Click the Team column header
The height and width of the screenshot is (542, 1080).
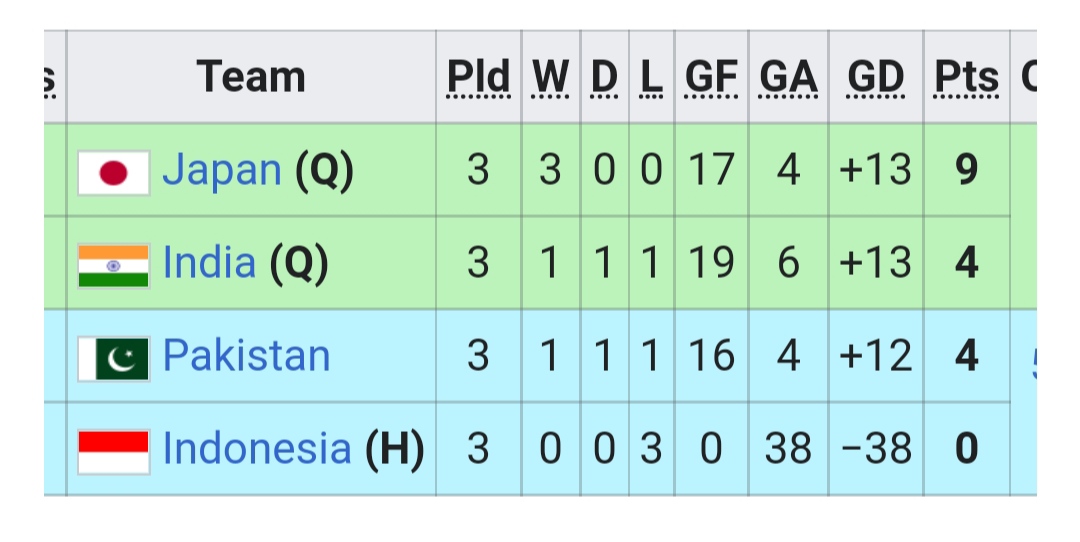251,76
